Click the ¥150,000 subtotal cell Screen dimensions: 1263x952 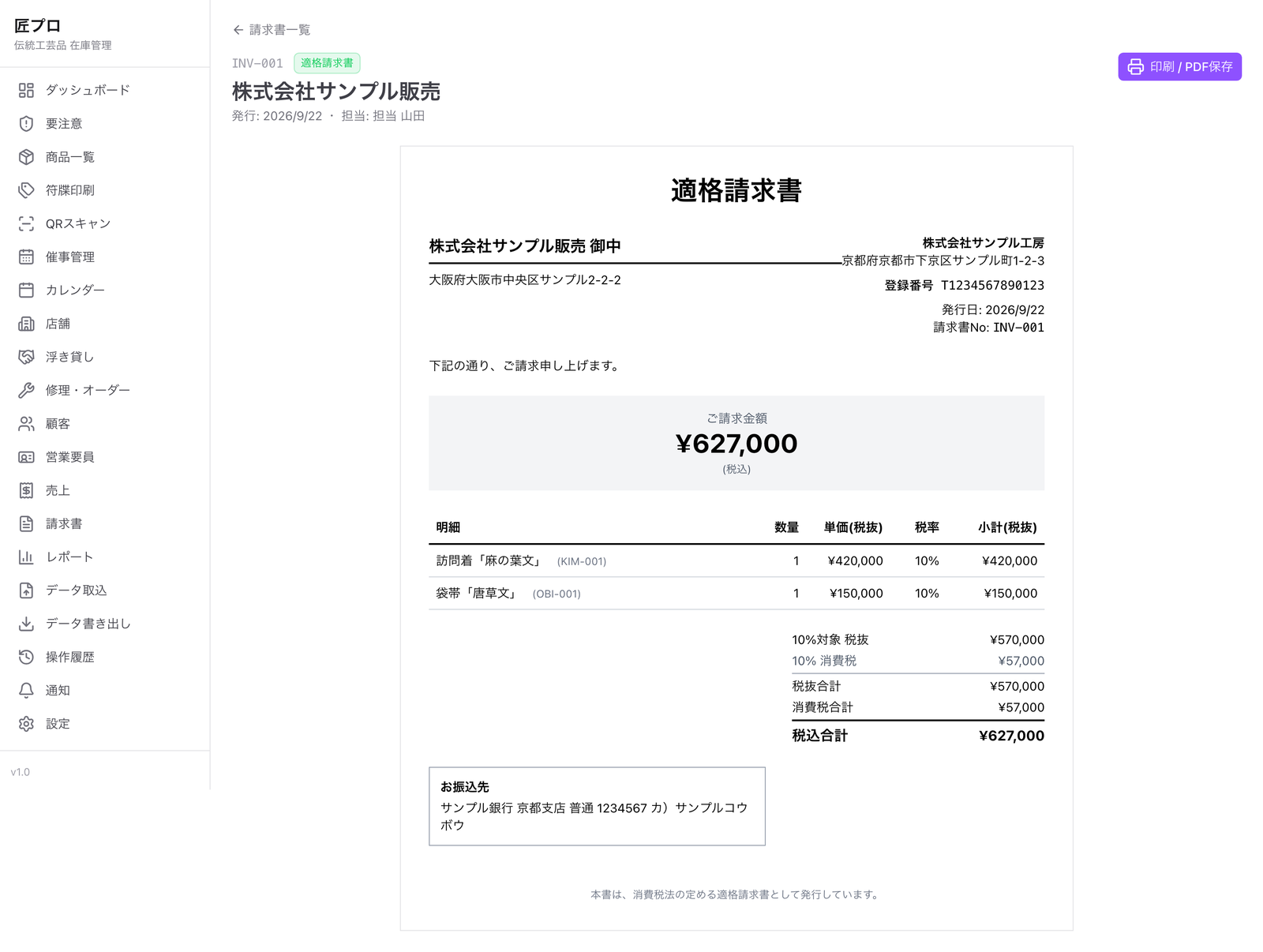coord(1010,594)
